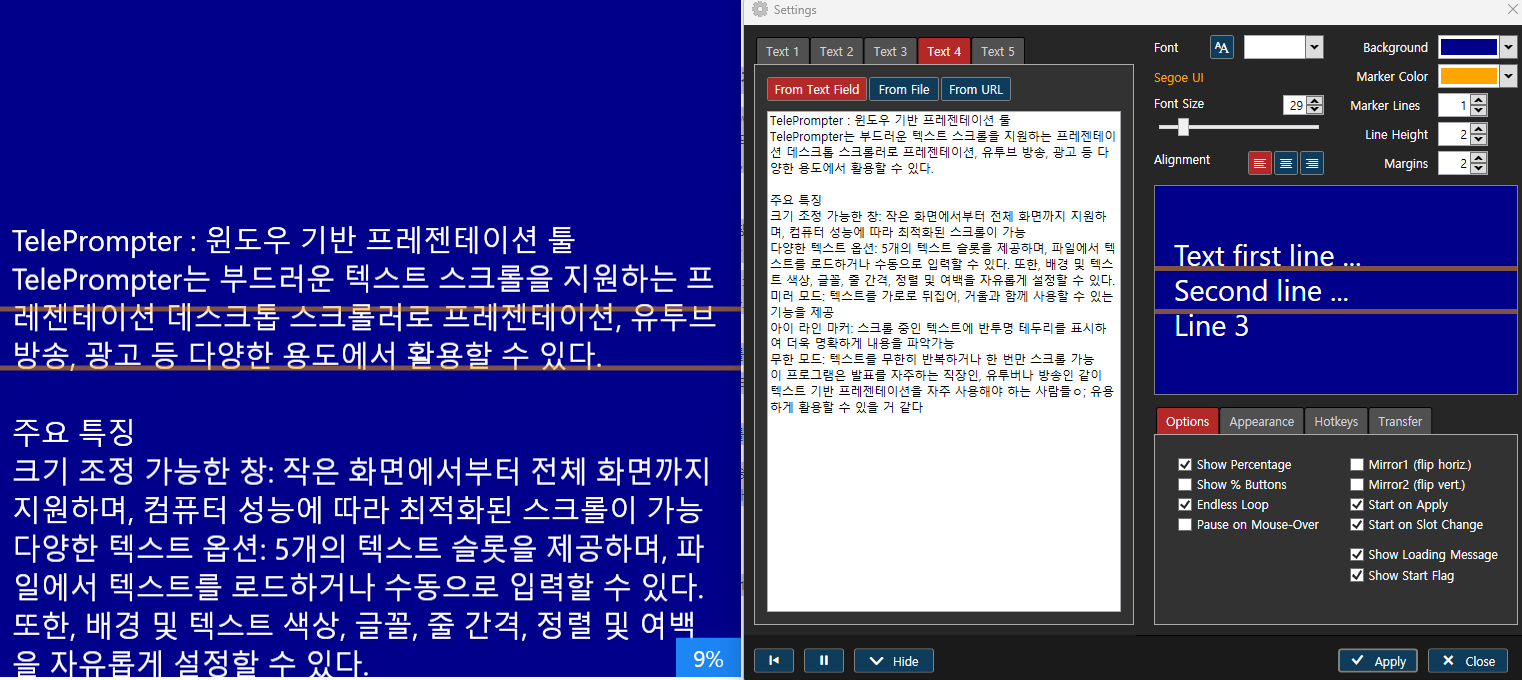Decrease Margins value
1522x680 pixels.
pos(1480,168)
